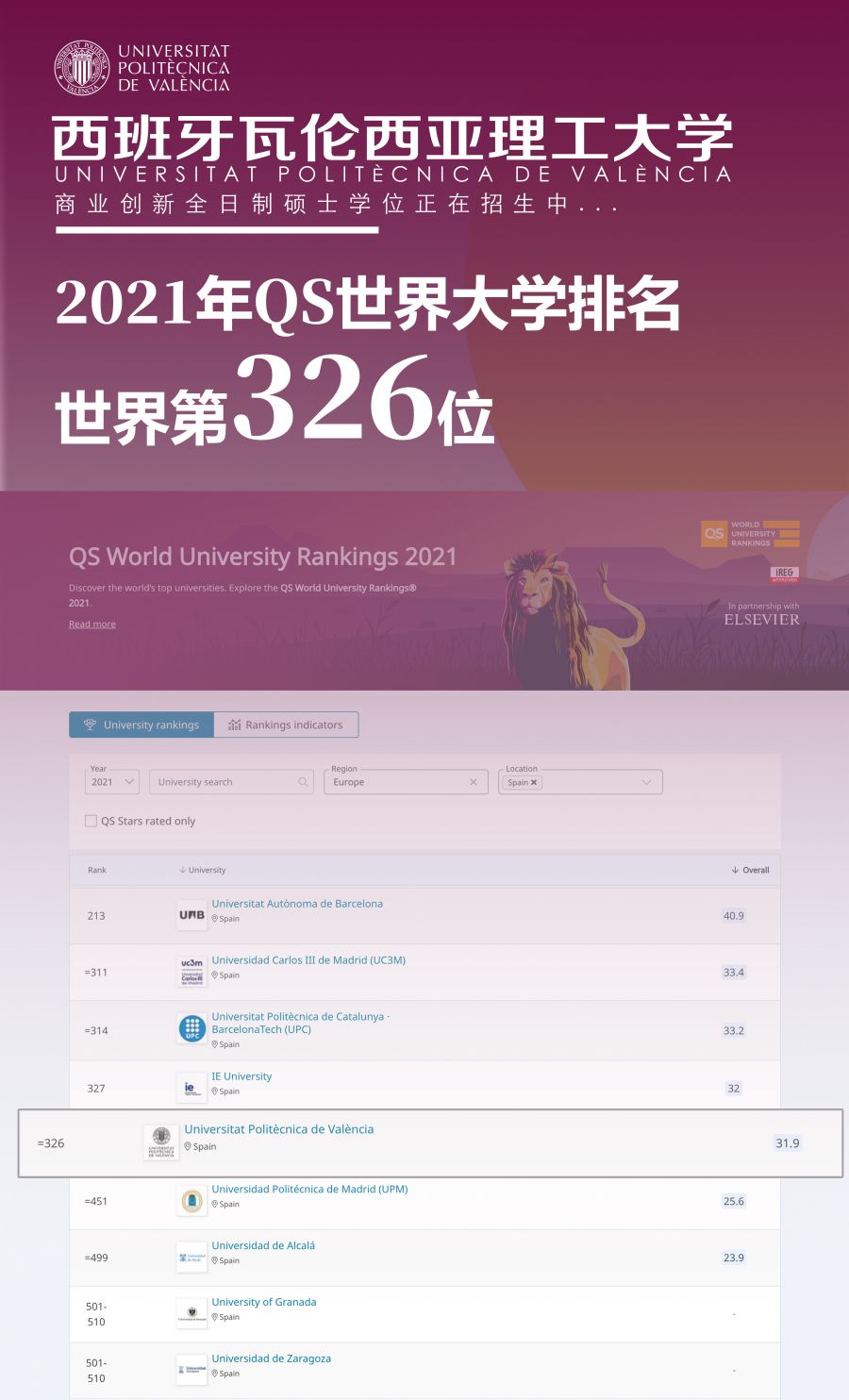Click the chart icon on Rankings indicators
The image size is (849, 1400).
click(x=234, y=725)
